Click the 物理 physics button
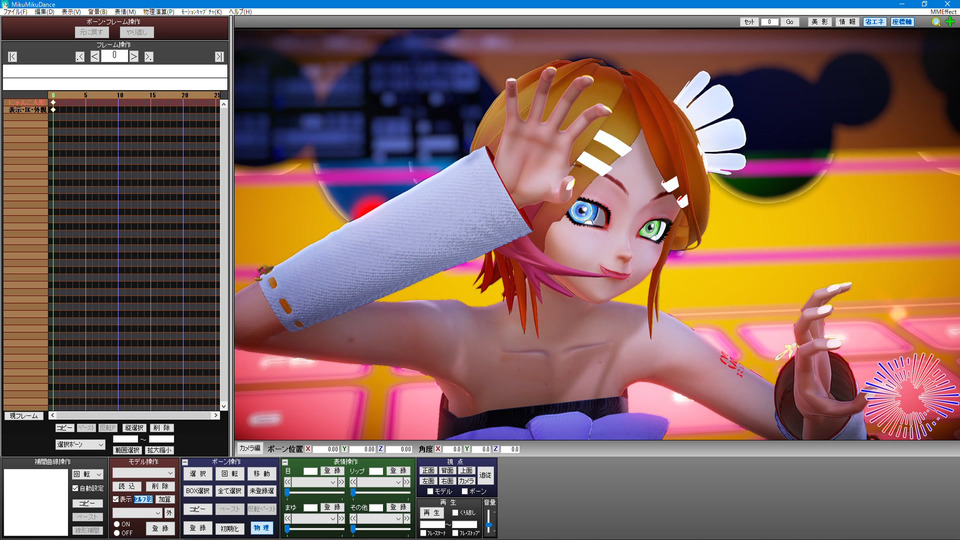 (x=260, y=527)
